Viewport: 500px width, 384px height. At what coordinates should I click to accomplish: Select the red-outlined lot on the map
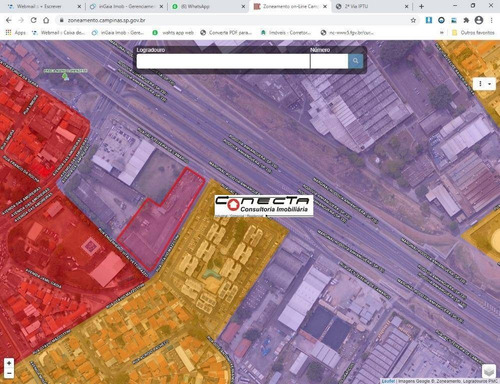[162, 220]
